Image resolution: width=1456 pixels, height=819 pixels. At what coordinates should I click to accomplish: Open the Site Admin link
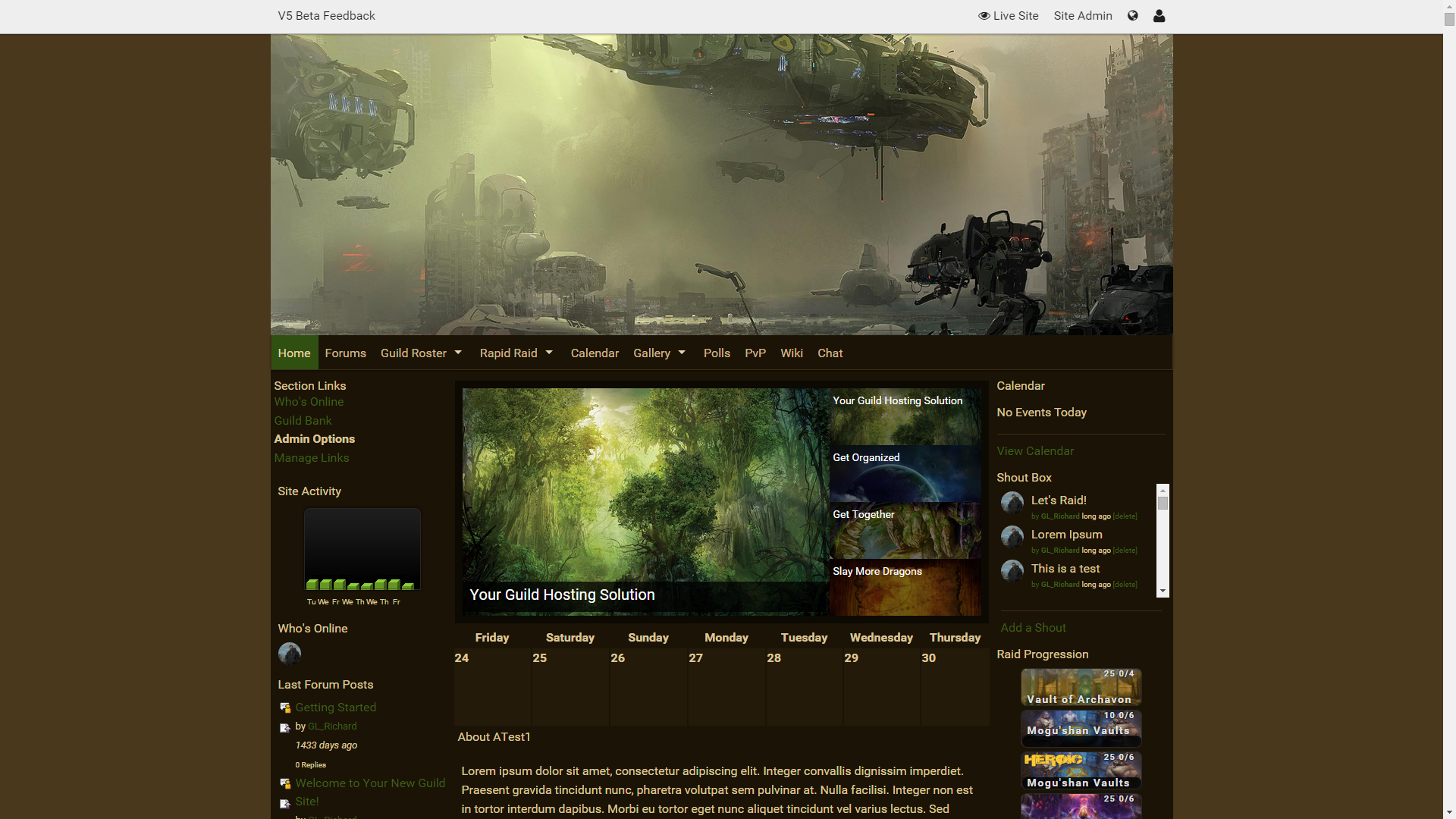(x=1082, y=15)
